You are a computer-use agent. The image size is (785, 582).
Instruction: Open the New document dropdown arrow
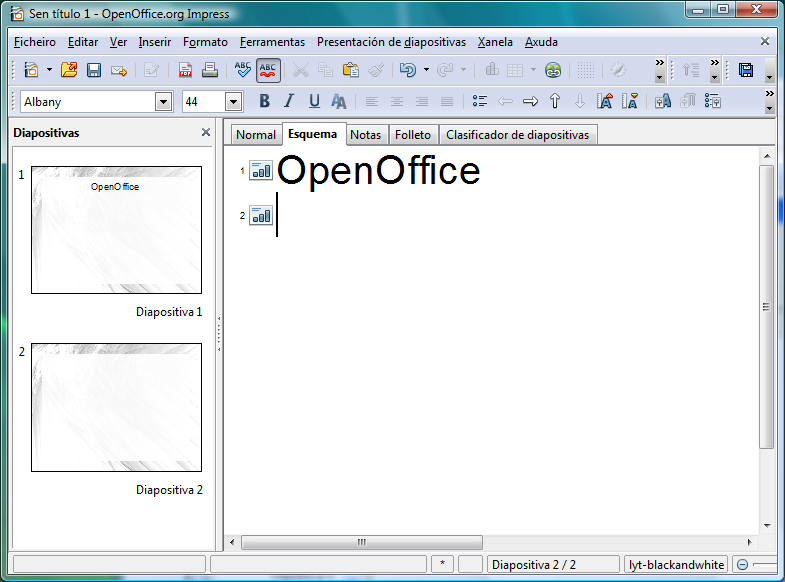49,70
